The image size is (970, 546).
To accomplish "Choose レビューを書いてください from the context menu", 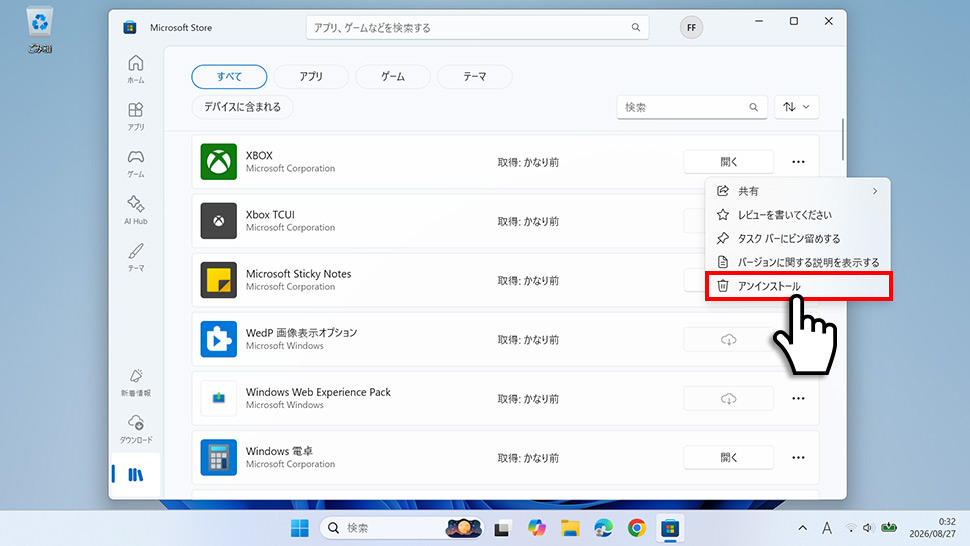I will [x=798, y=215].
